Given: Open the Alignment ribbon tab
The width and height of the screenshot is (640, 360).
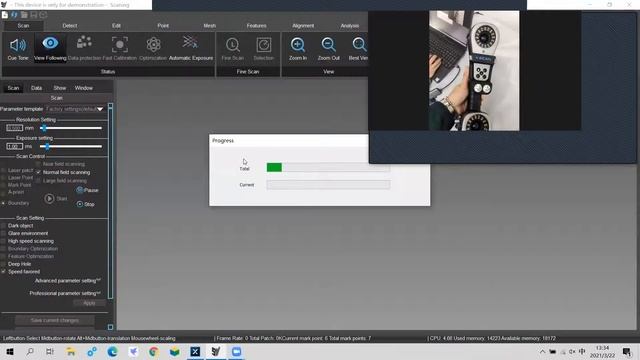Looking at the screenshot, I should pos(303,25).
